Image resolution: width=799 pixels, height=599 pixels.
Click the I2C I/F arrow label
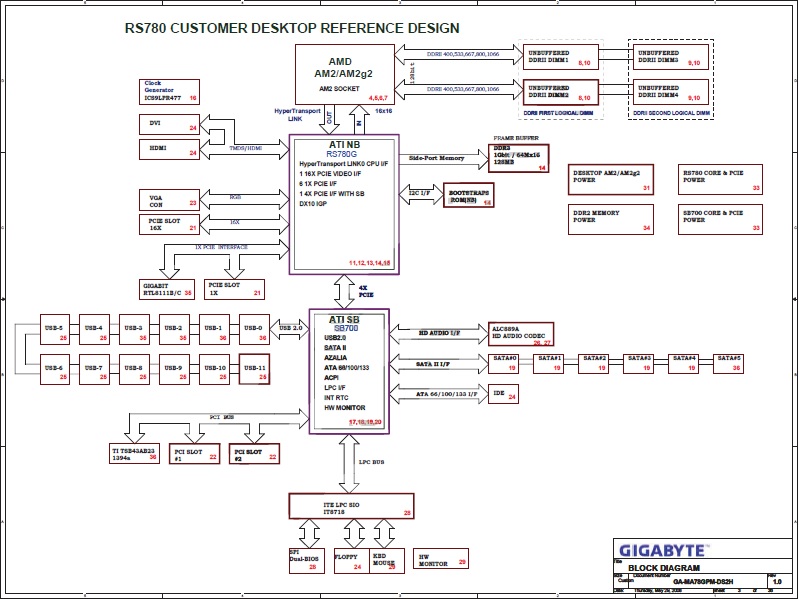421,193
